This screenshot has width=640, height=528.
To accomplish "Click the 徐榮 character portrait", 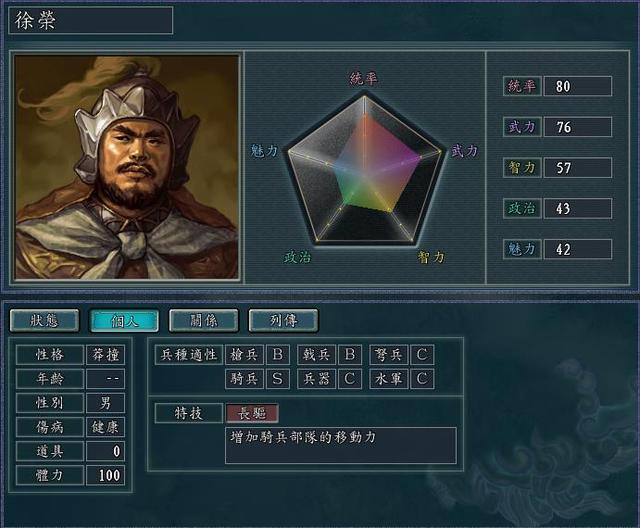I will [127, 167].
